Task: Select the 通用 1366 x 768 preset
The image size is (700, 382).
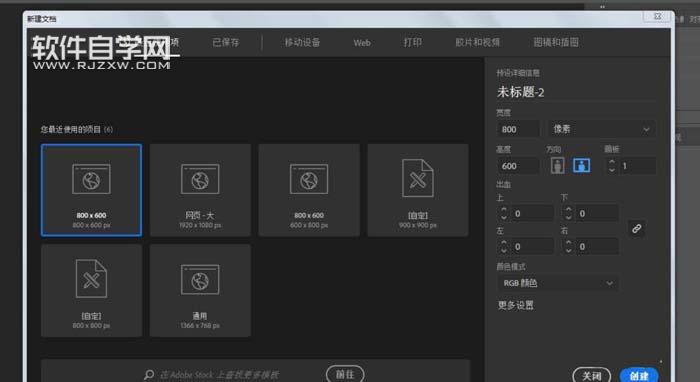Action: (x=200, y=291)
